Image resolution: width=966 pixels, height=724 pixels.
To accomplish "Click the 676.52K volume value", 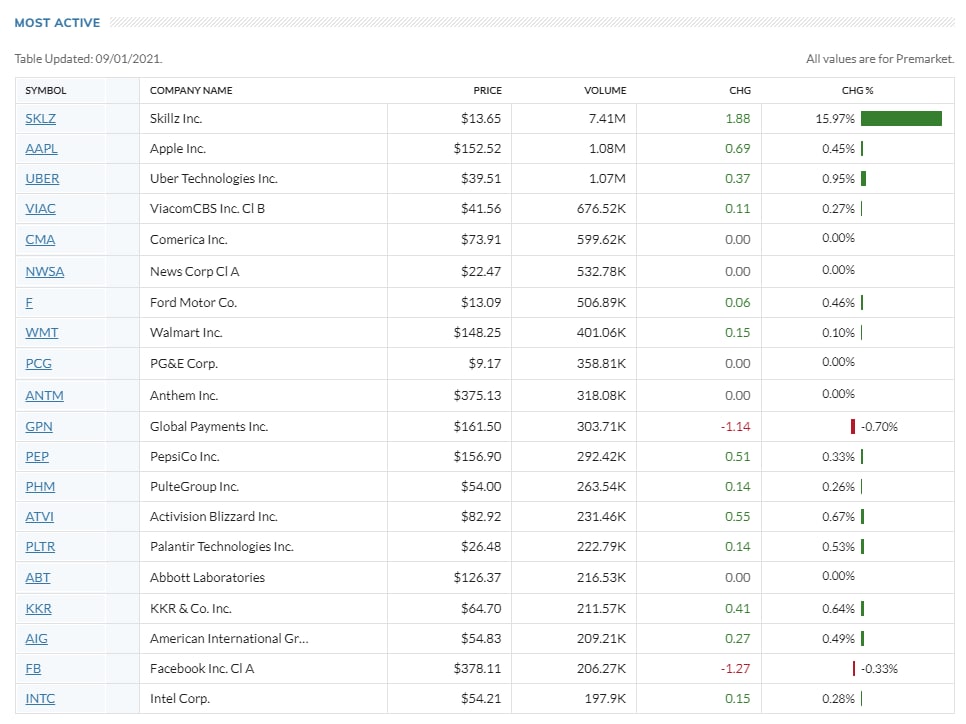I will [601, 209].
